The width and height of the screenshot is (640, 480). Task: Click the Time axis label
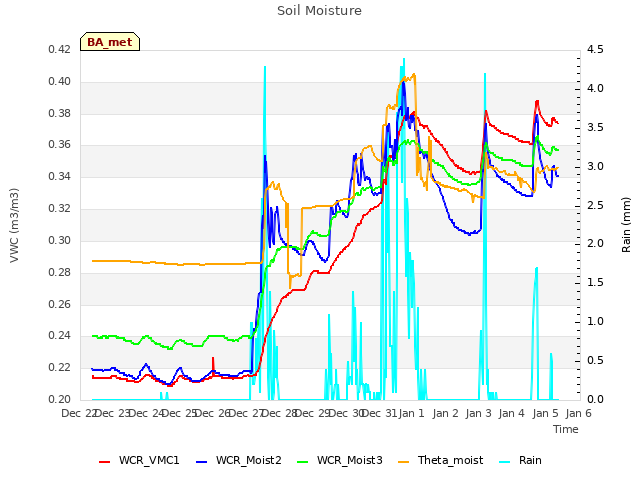click(x=566, y=429)
